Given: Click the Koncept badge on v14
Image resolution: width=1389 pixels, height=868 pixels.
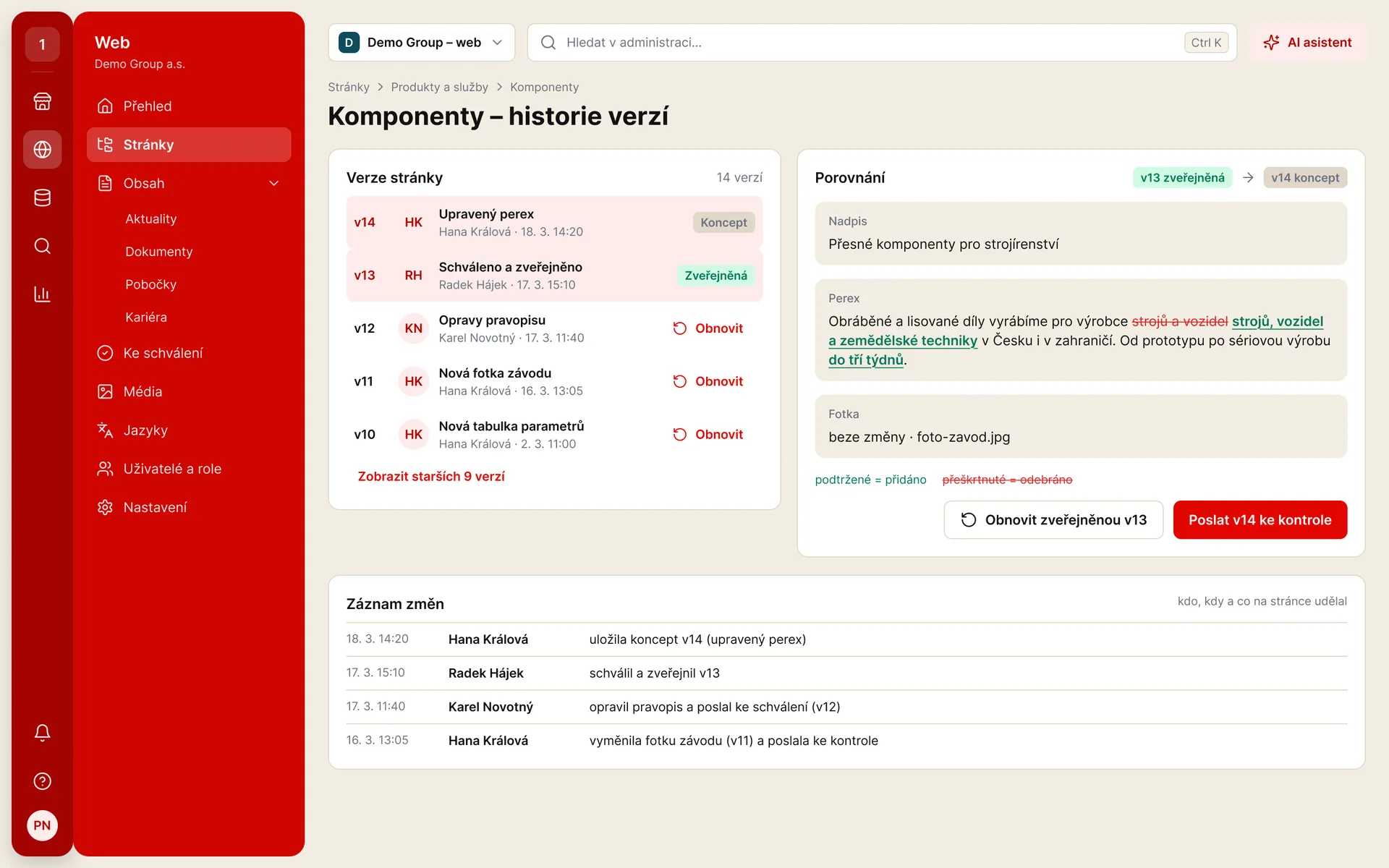Looking at the screenshot, I should pyautogui.click(x=723, y=223).
